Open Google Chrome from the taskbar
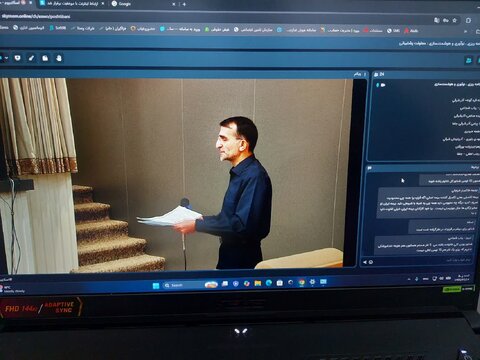Screen dimensions: 480x360 pos(302,282)
